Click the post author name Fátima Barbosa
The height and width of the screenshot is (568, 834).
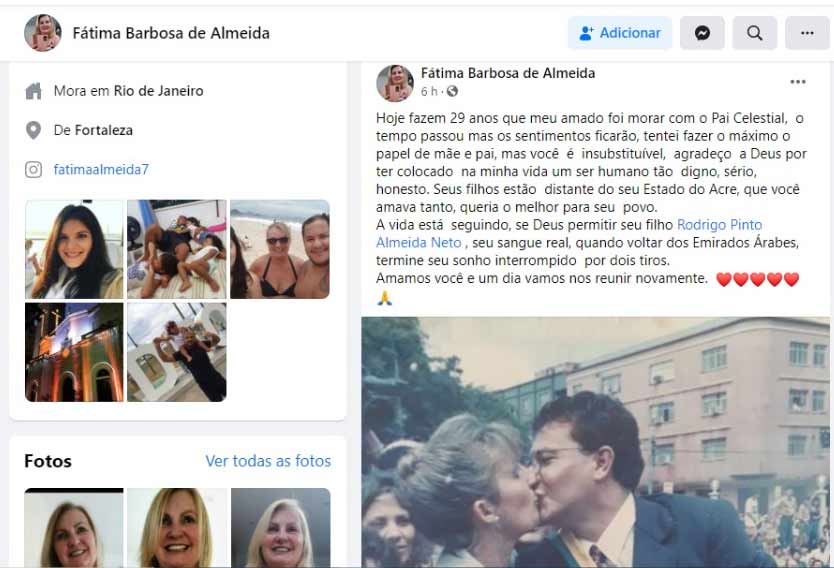[508, 73]
